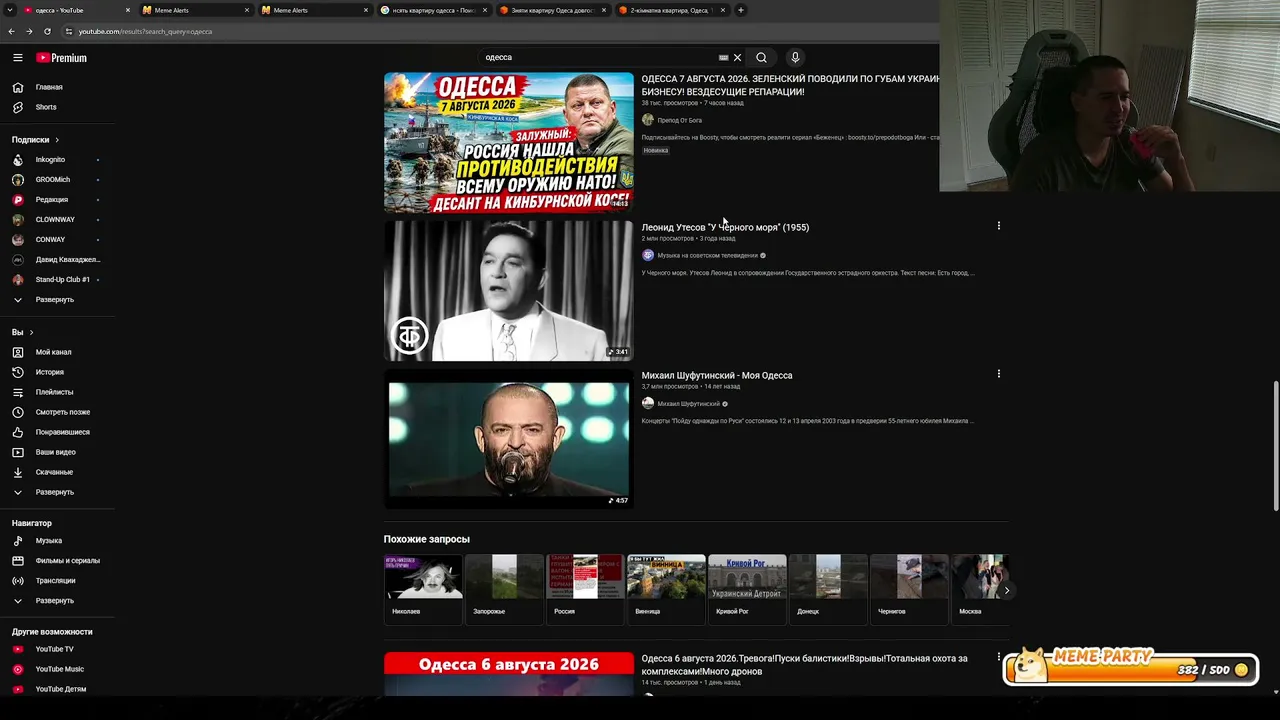Show more related searches with next arrow

coord(1006,590)
